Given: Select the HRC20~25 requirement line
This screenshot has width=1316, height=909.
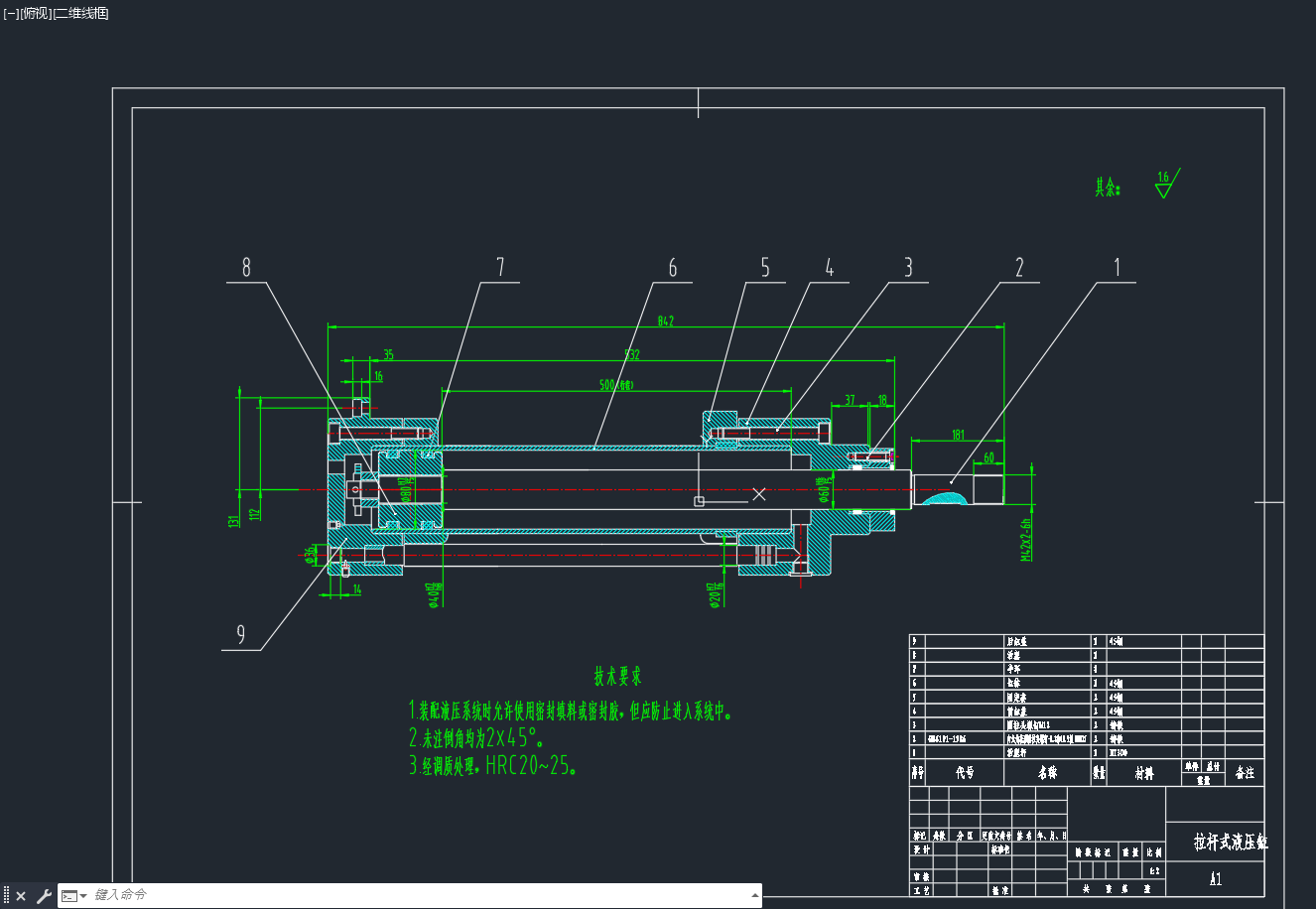Looking at the screenshot, I should 493,765.
